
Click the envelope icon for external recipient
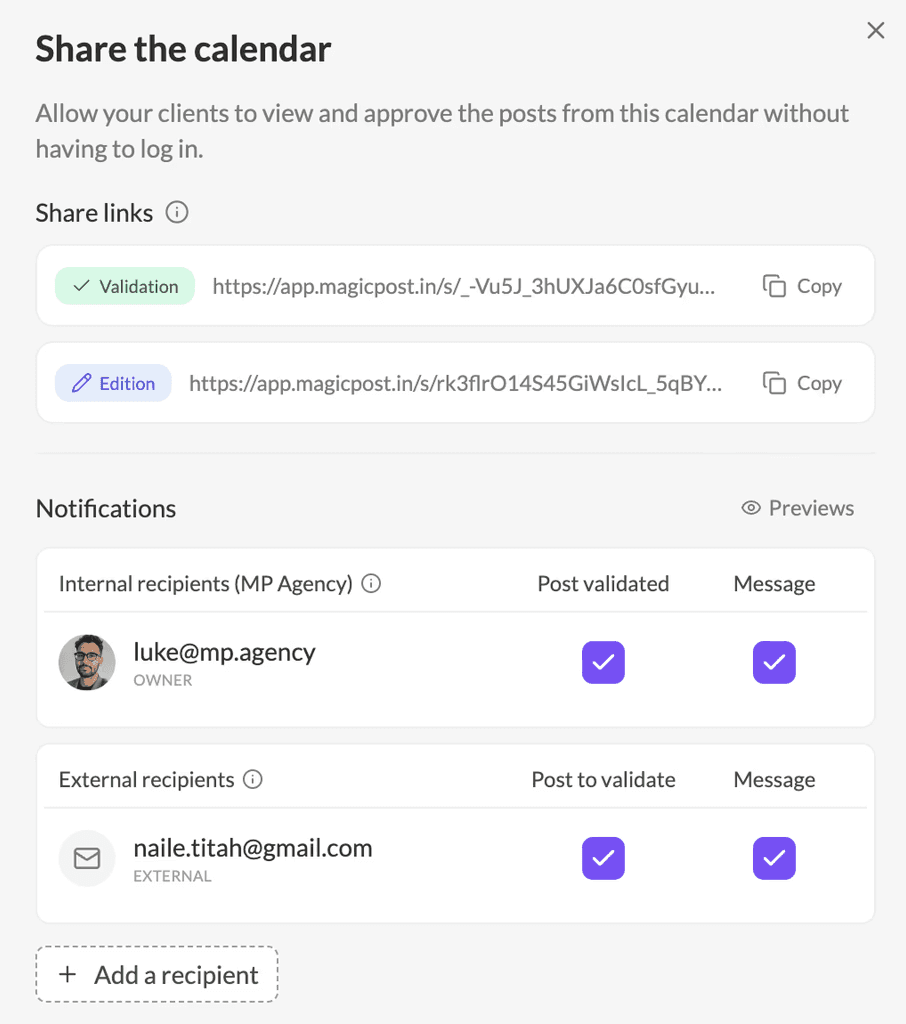pyautogui.click(x=87, y=858)
